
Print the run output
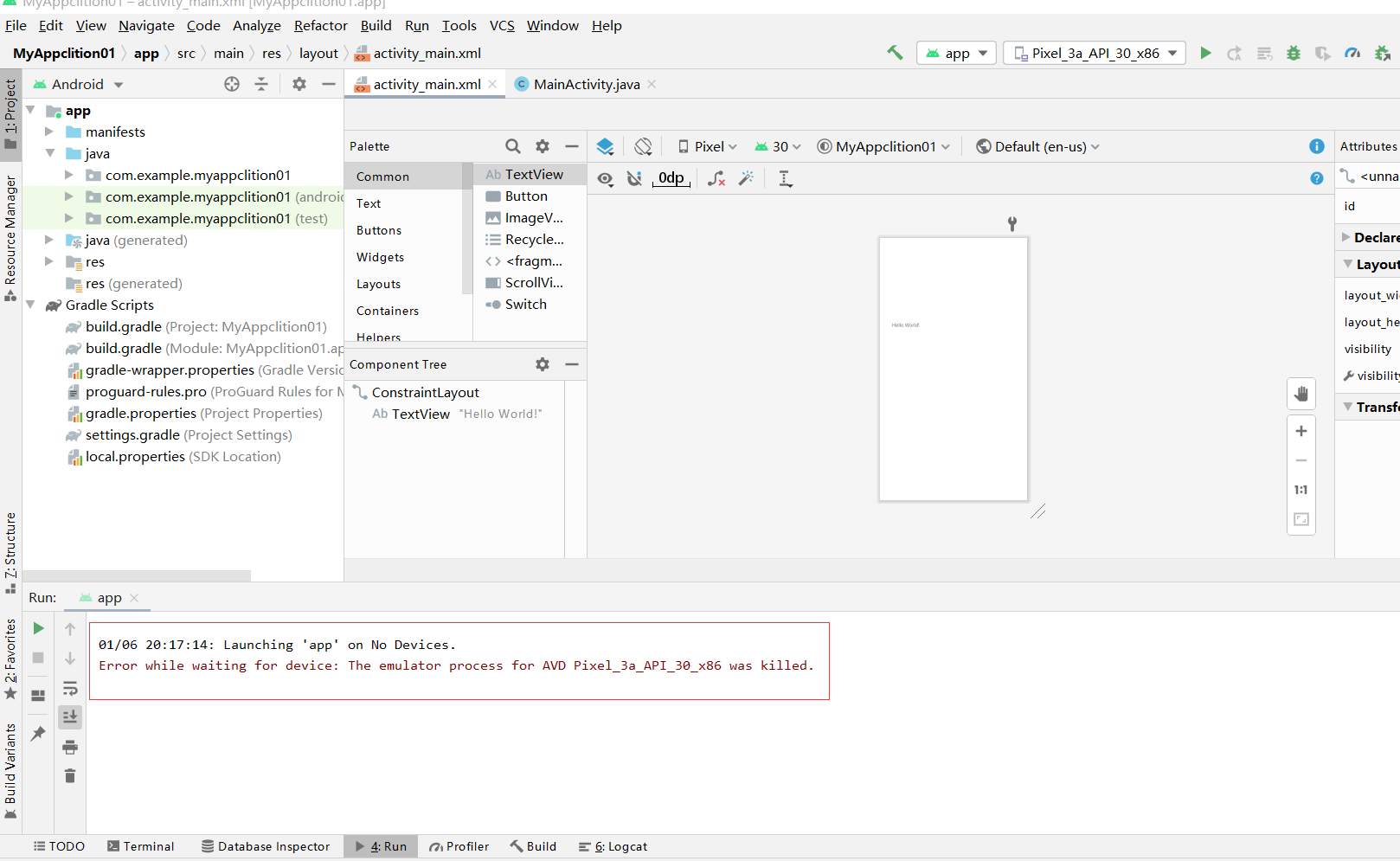(x=70, y=747)
